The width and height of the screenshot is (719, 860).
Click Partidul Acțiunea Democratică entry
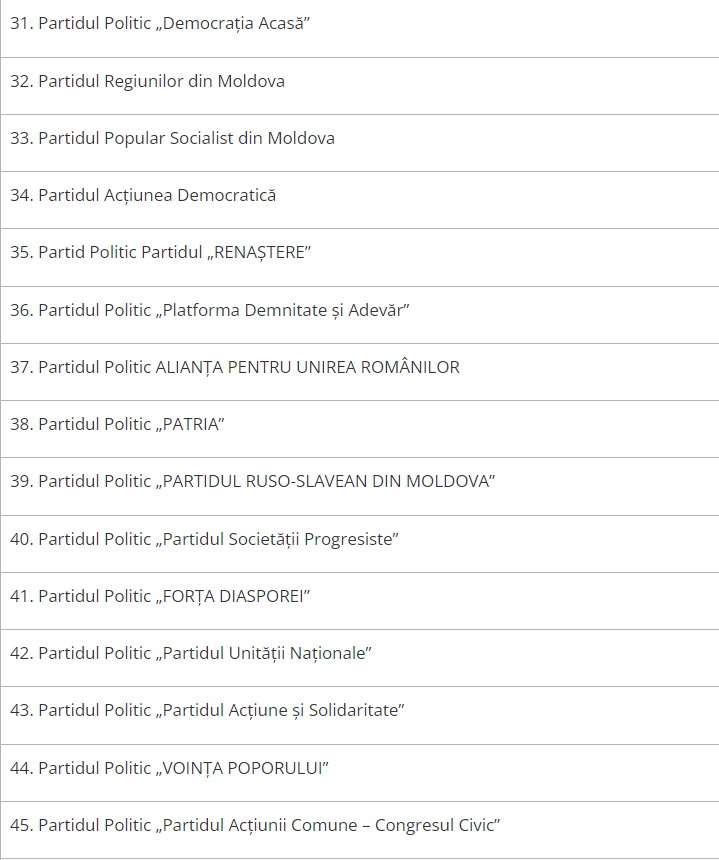pos(360,200)
